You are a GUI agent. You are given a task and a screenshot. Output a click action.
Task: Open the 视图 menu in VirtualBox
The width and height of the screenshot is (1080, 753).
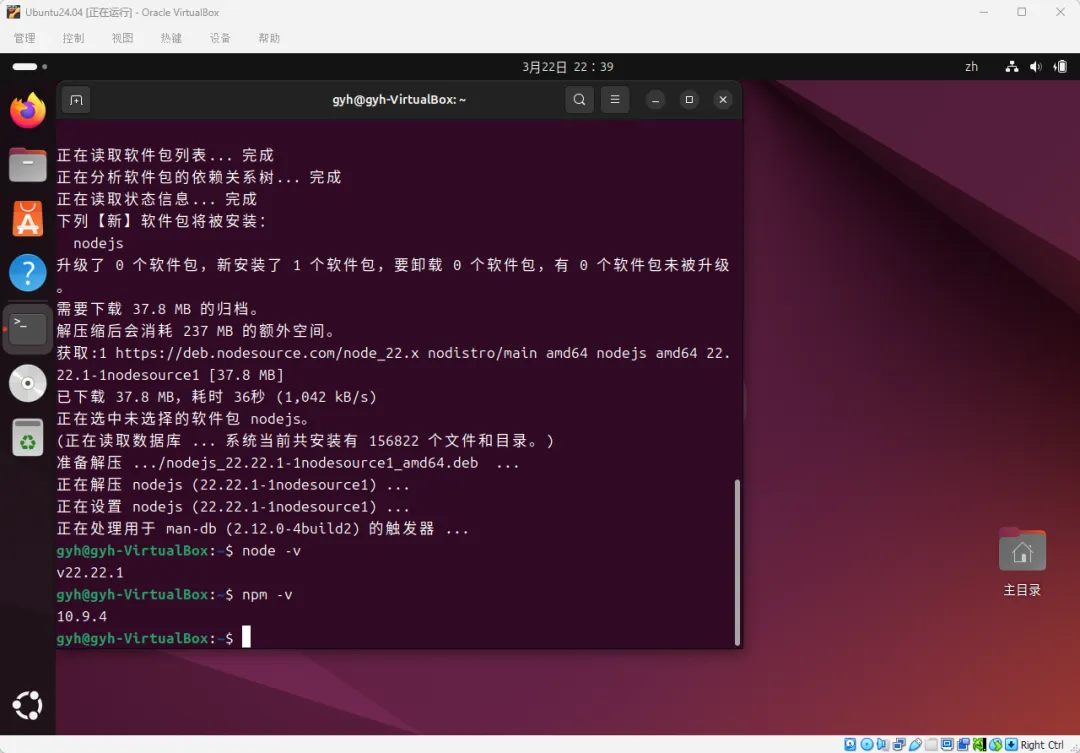(x=123, y=38)
